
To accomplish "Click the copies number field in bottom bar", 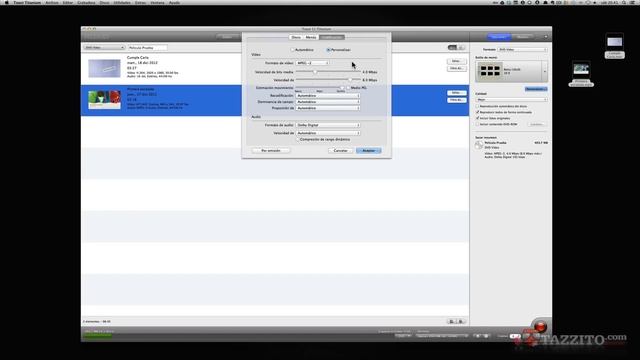I will pos(515,336).
